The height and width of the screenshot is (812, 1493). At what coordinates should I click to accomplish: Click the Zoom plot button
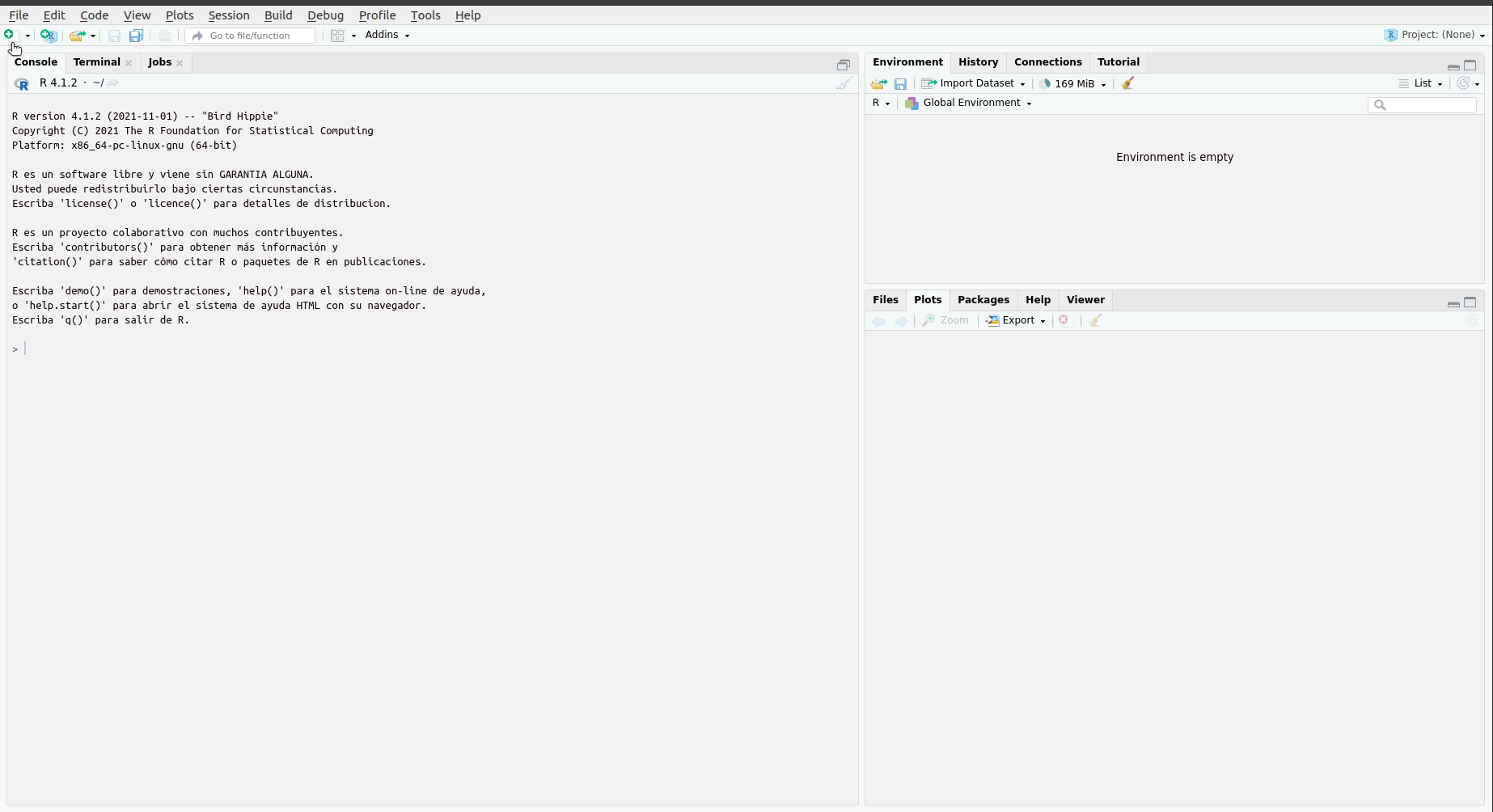coord(945,320)
